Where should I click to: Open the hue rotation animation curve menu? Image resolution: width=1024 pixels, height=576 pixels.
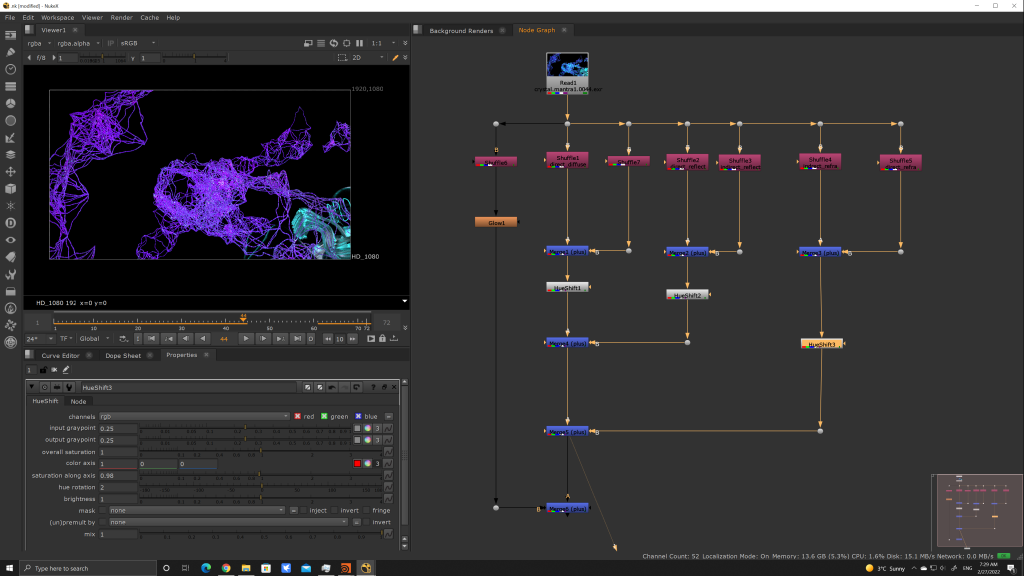click(x=388, y=487)
